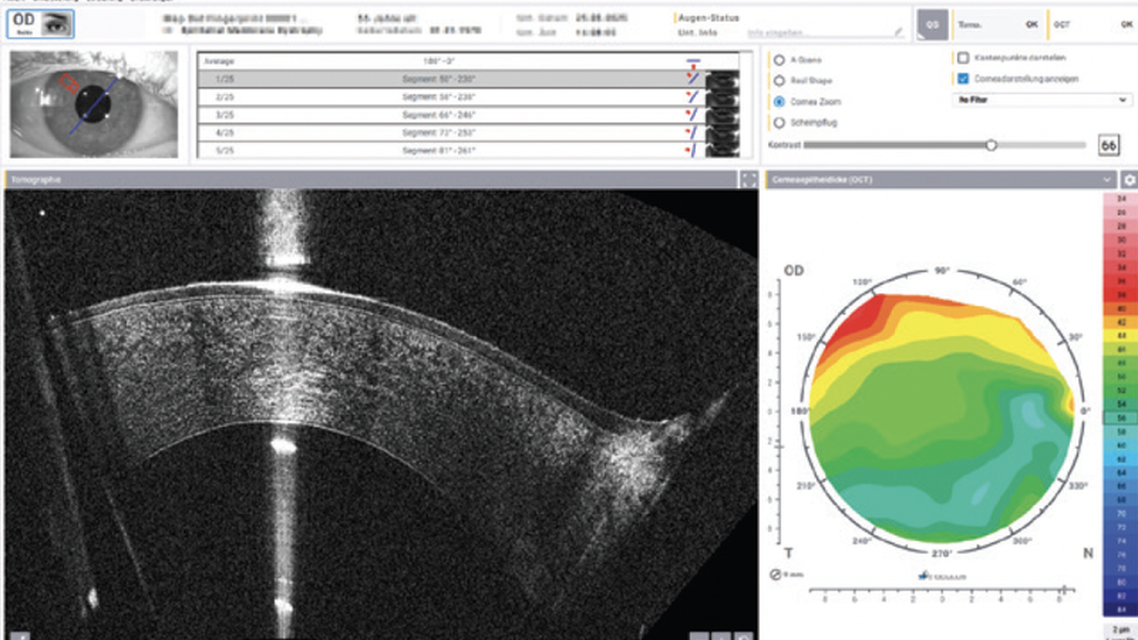The image size is (1138, 640).
Task: Open the No Filter dropdown
Action: (x=1041, y=99)
